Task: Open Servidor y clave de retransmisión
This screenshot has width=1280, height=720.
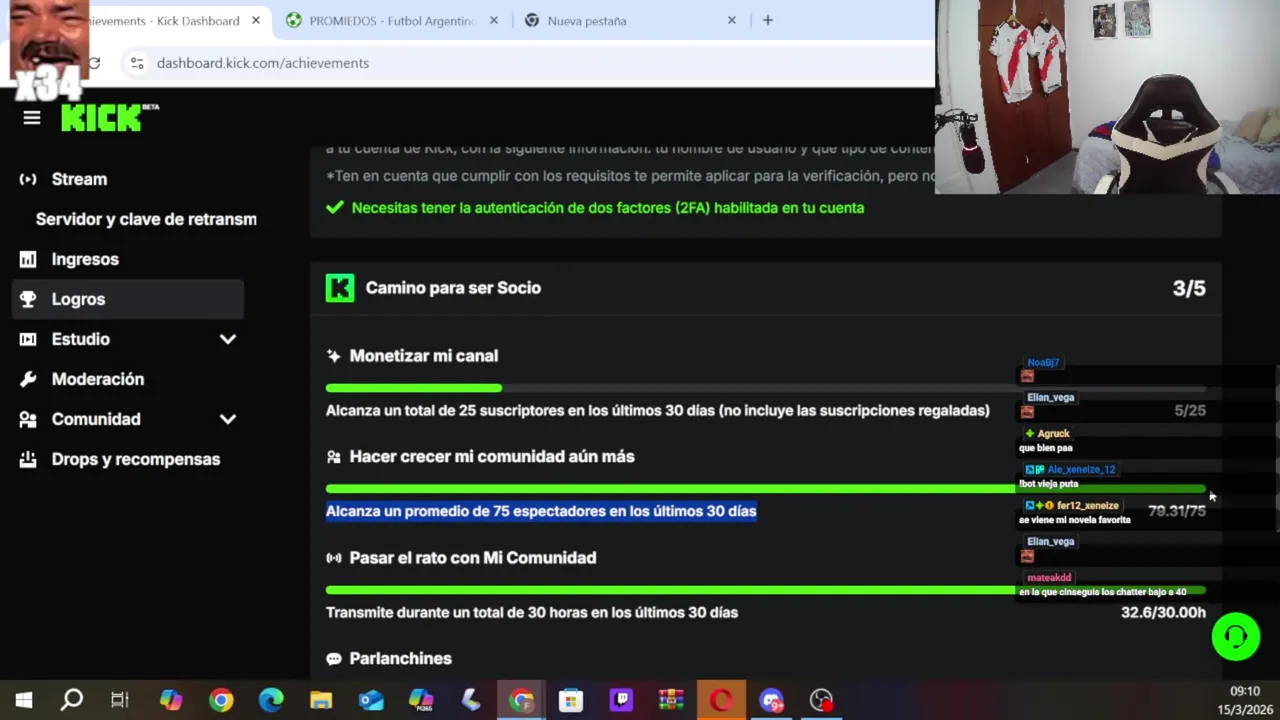Action: [x=146, y=219]
